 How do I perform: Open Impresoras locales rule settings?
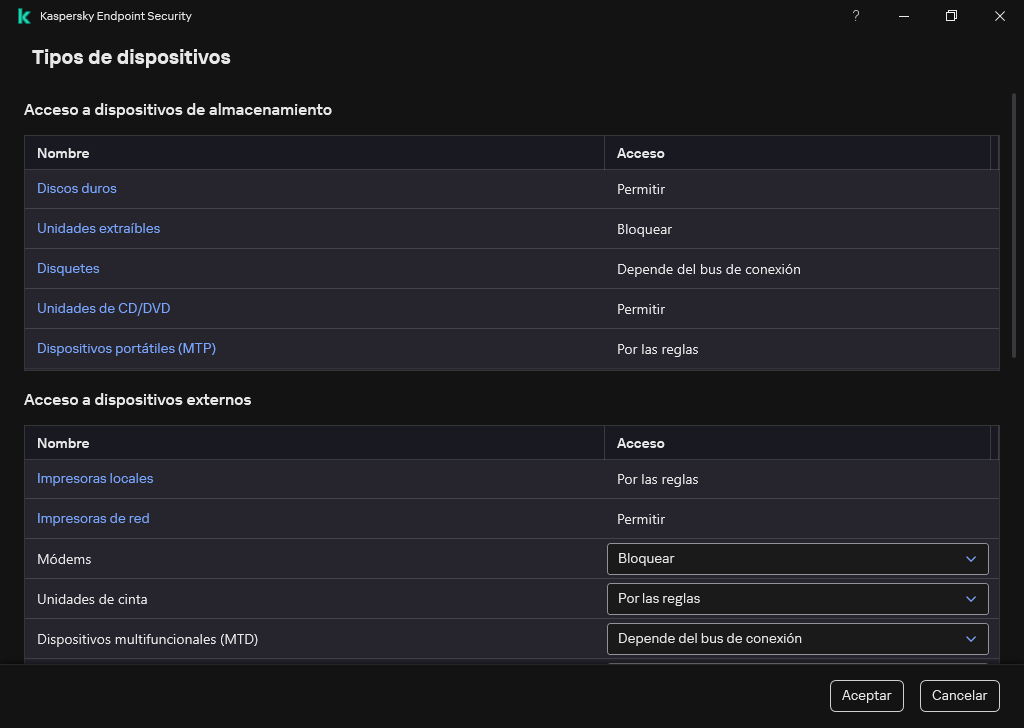[x=95, y=478]
